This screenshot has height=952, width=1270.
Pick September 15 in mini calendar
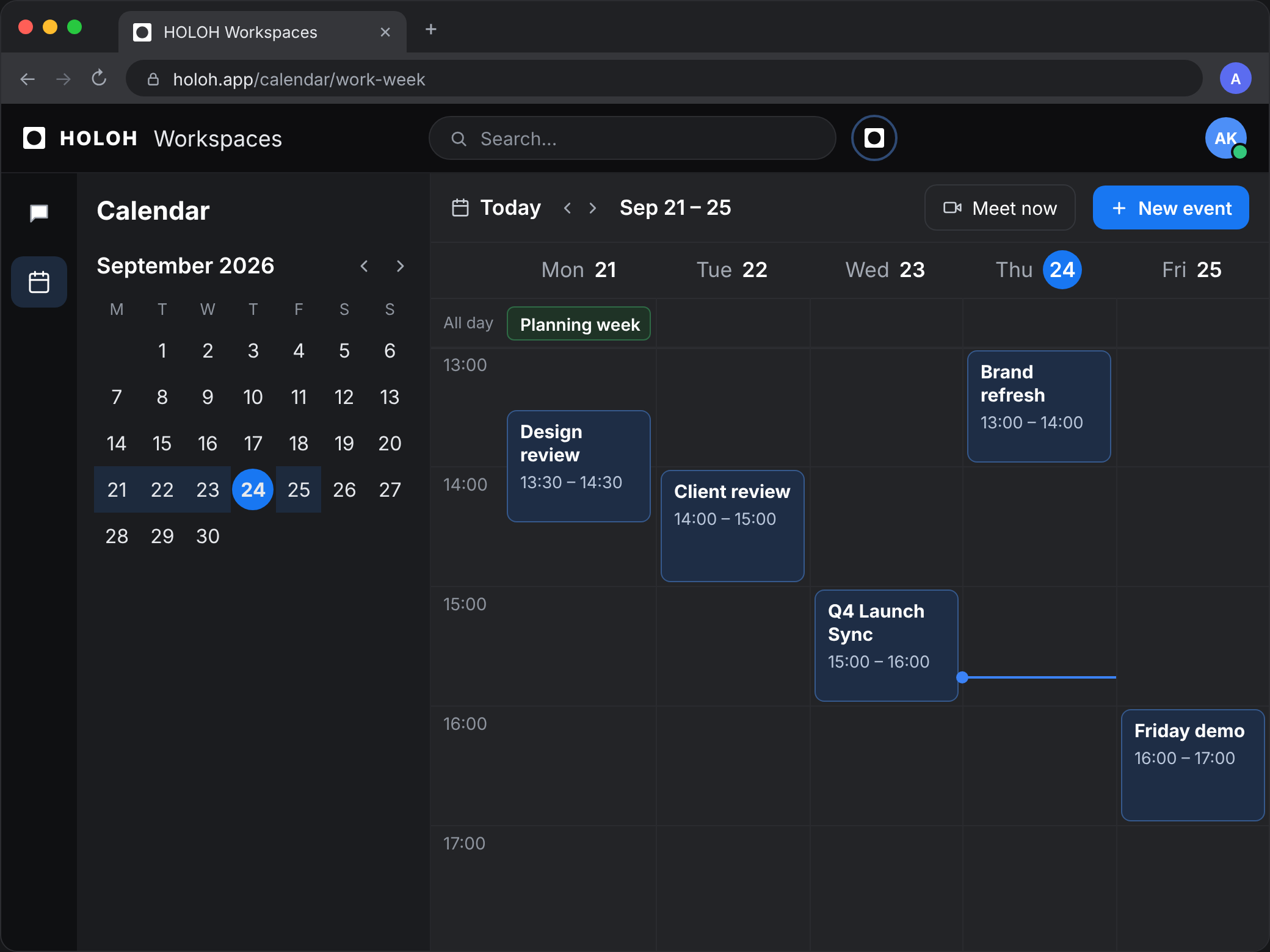(x=162, y=443)
